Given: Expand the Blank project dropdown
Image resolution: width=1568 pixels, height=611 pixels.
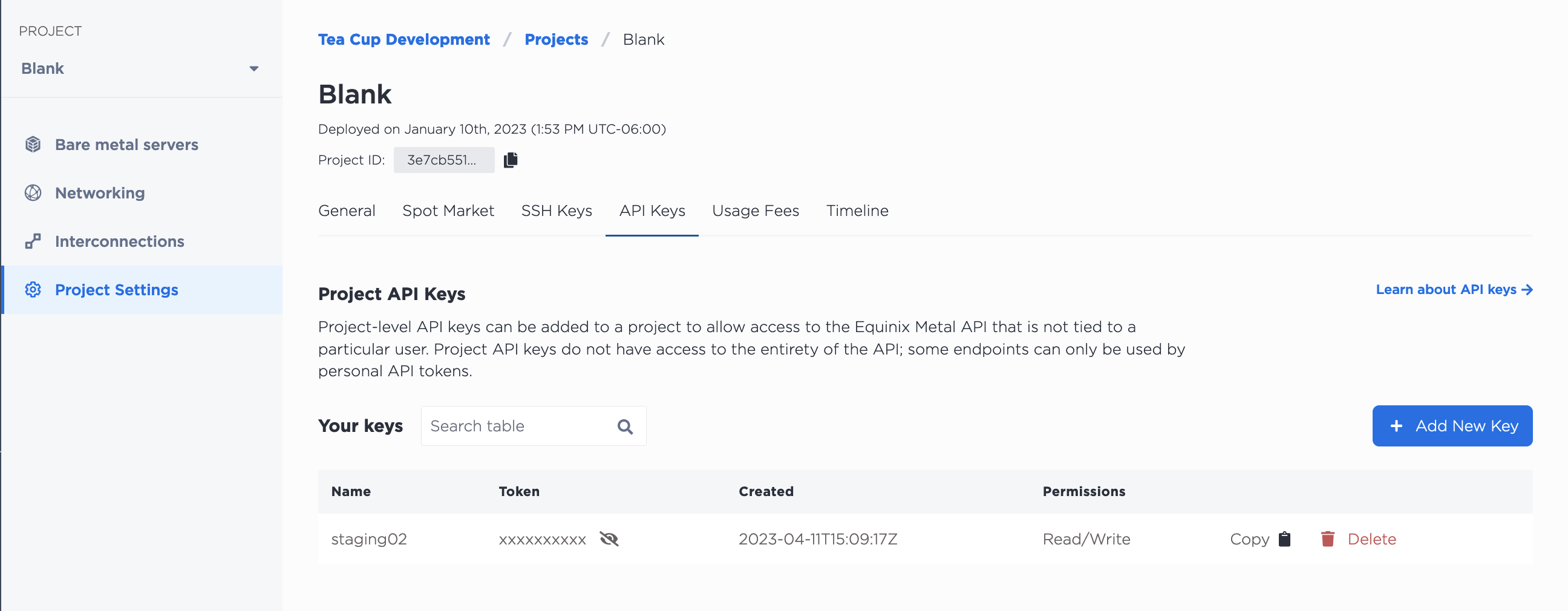Looking at the screenshot, I should [141, 68].
